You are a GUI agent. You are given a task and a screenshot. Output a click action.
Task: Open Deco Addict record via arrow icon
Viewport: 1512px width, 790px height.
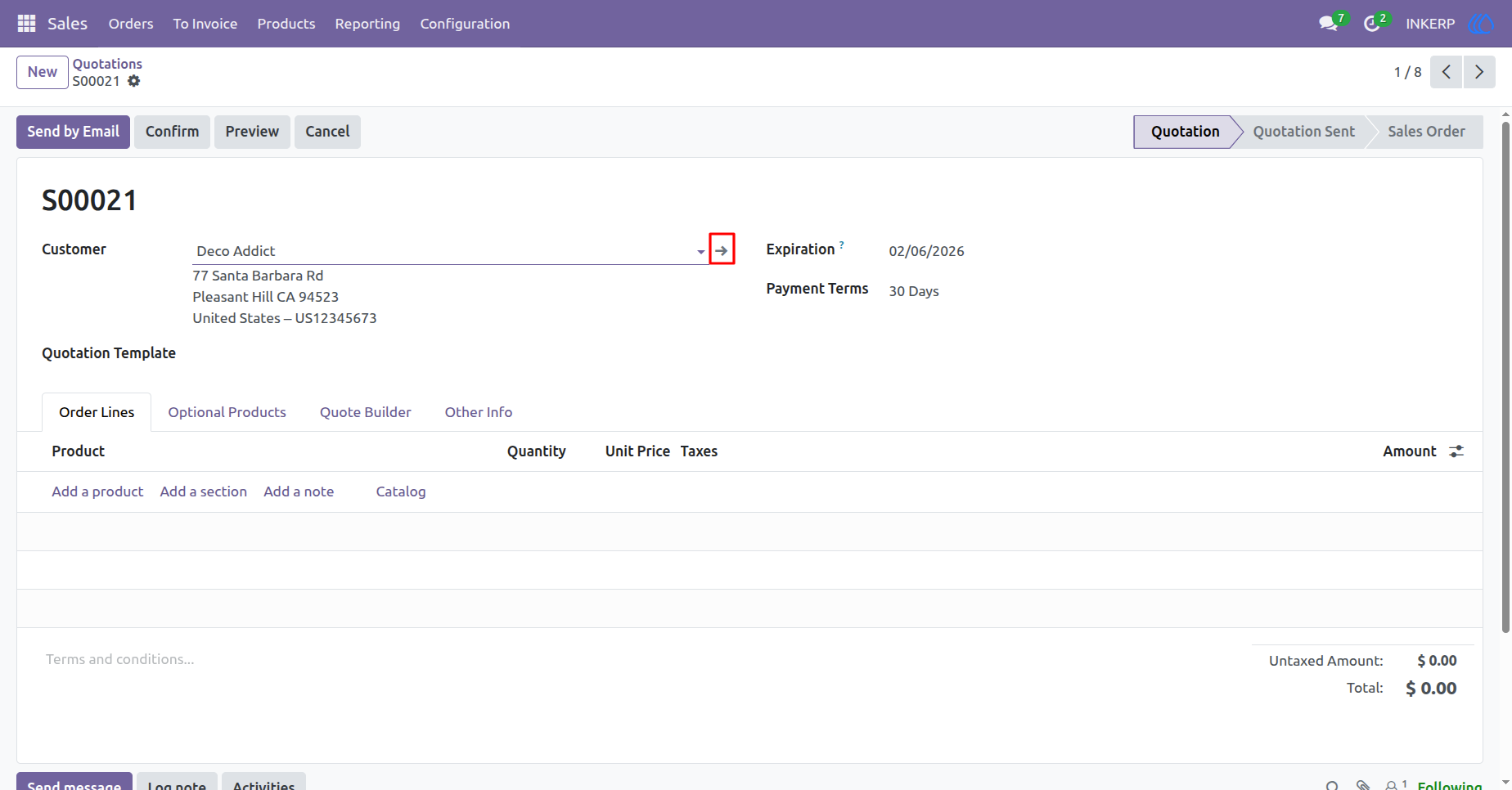(722, 250)
